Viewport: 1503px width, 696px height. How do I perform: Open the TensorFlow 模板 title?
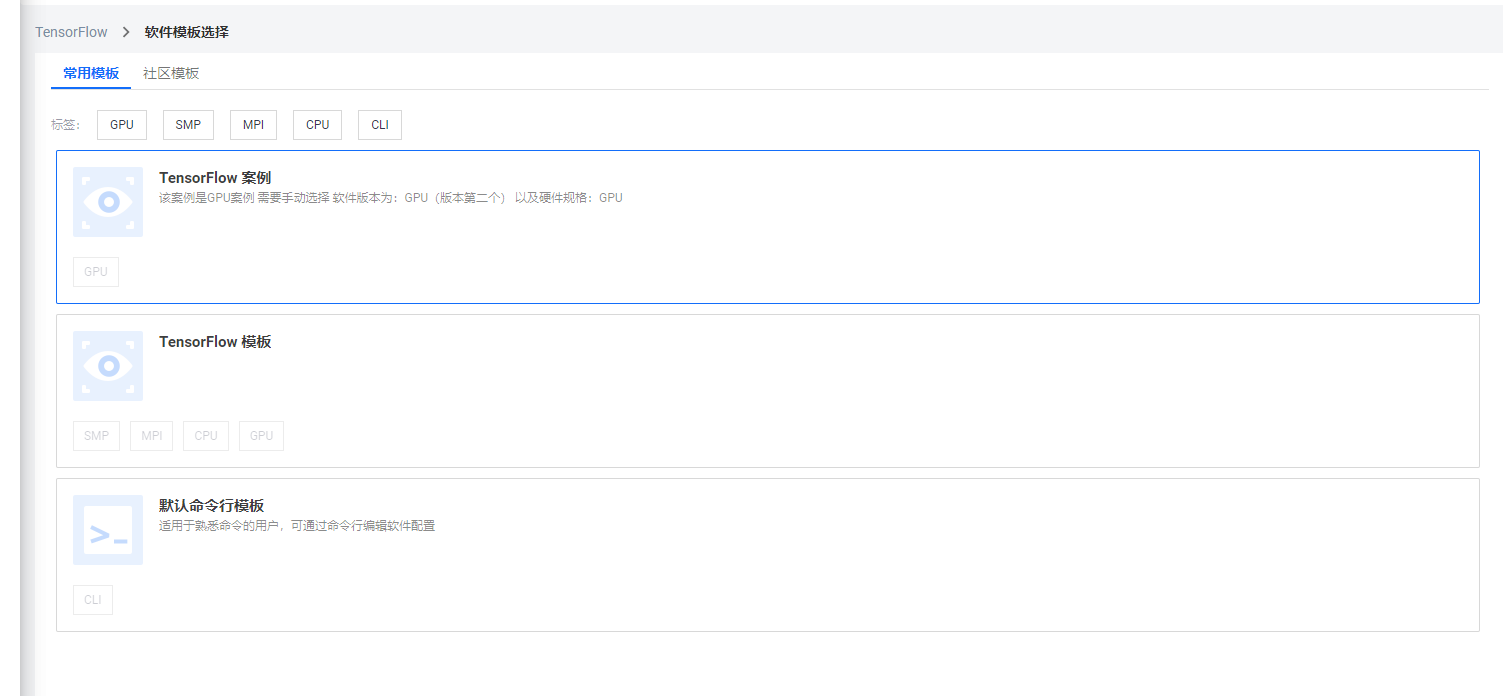point(215,342)
